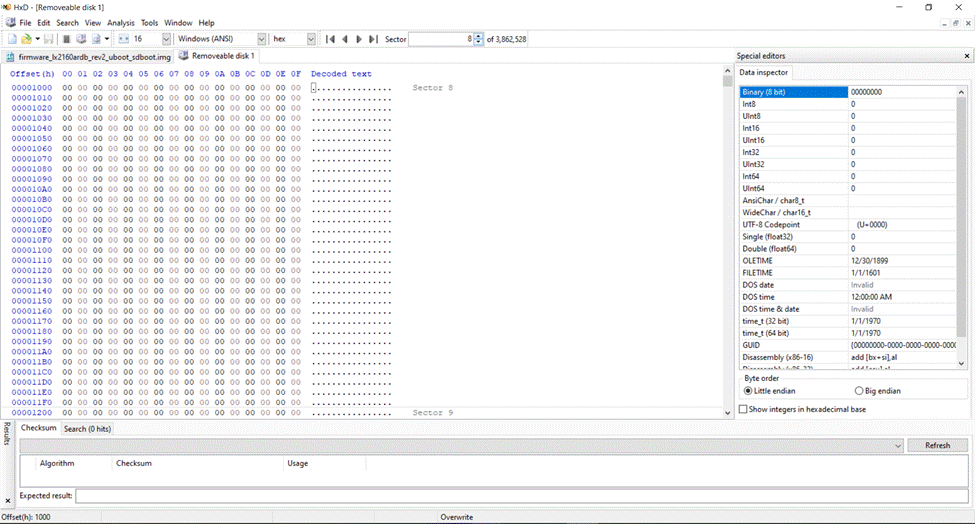Open the Window menu
This screenshot has width=975, height=524.
coord(178,23)
